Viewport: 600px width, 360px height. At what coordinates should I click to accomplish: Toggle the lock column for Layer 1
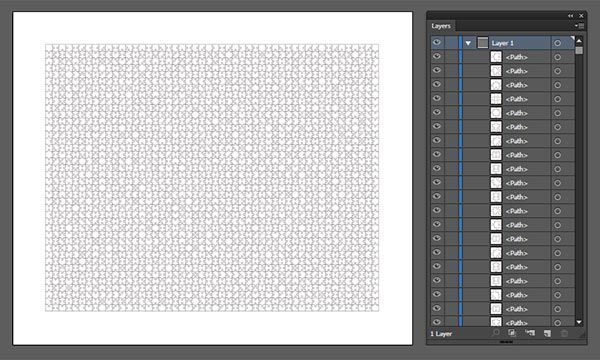(451, 43)
